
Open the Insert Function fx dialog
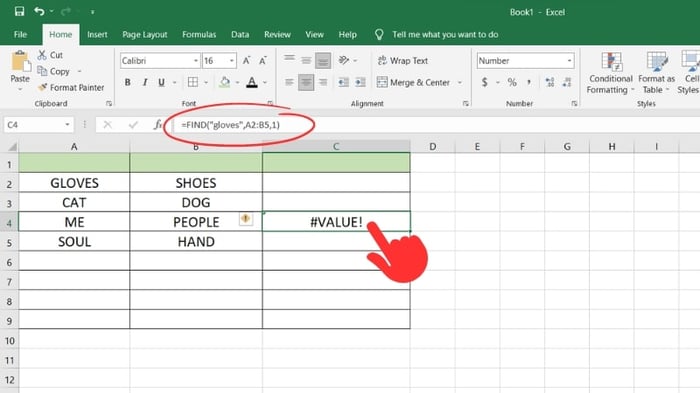[158, 125]
